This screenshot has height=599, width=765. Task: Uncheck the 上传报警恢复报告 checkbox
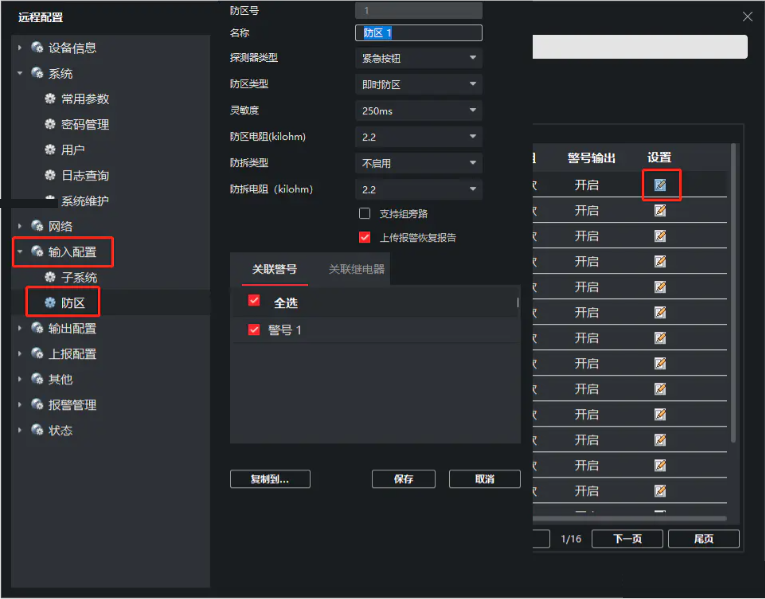pyautogui.click(x=364, y=238)
